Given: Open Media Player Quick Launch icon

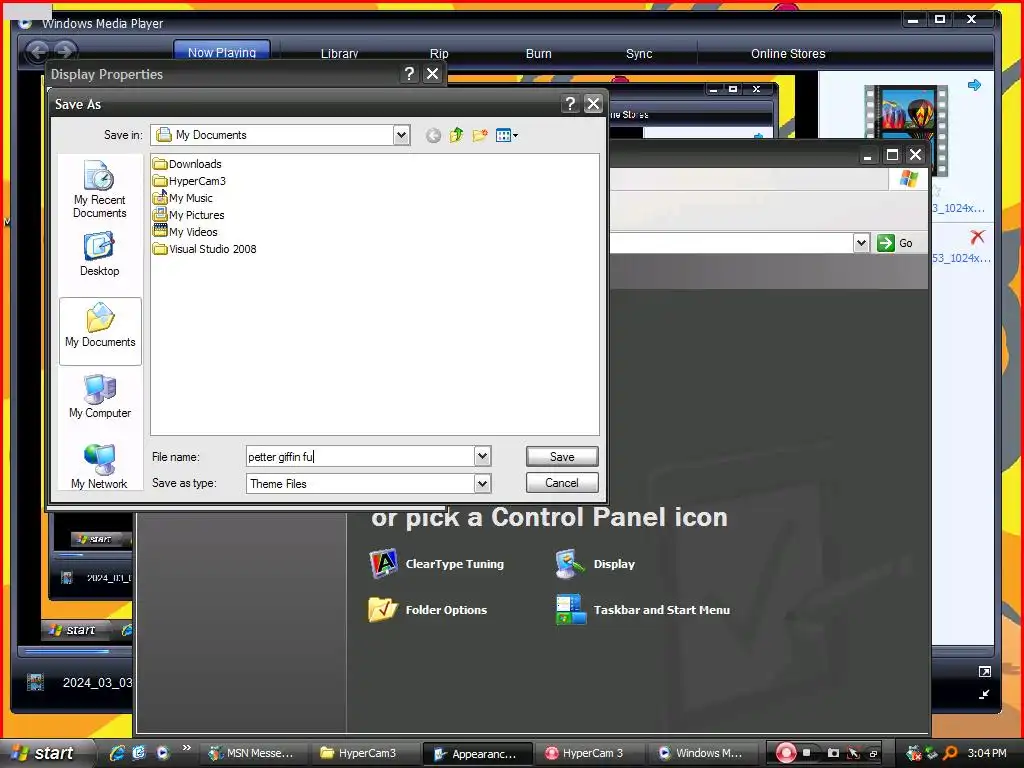Looking at the screenshot, I should click(x=163, y=753).
